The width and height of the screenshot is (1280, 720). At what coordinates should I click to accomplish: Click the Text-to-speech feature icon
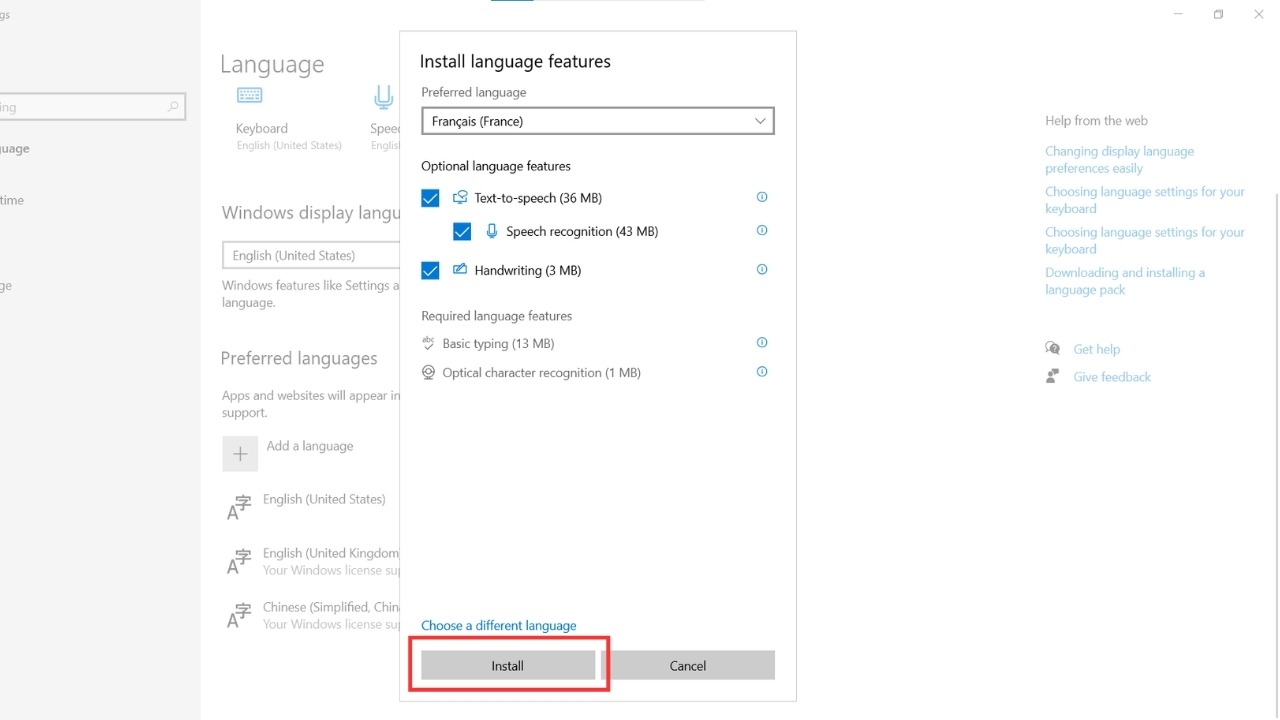[x=460, y=197]
